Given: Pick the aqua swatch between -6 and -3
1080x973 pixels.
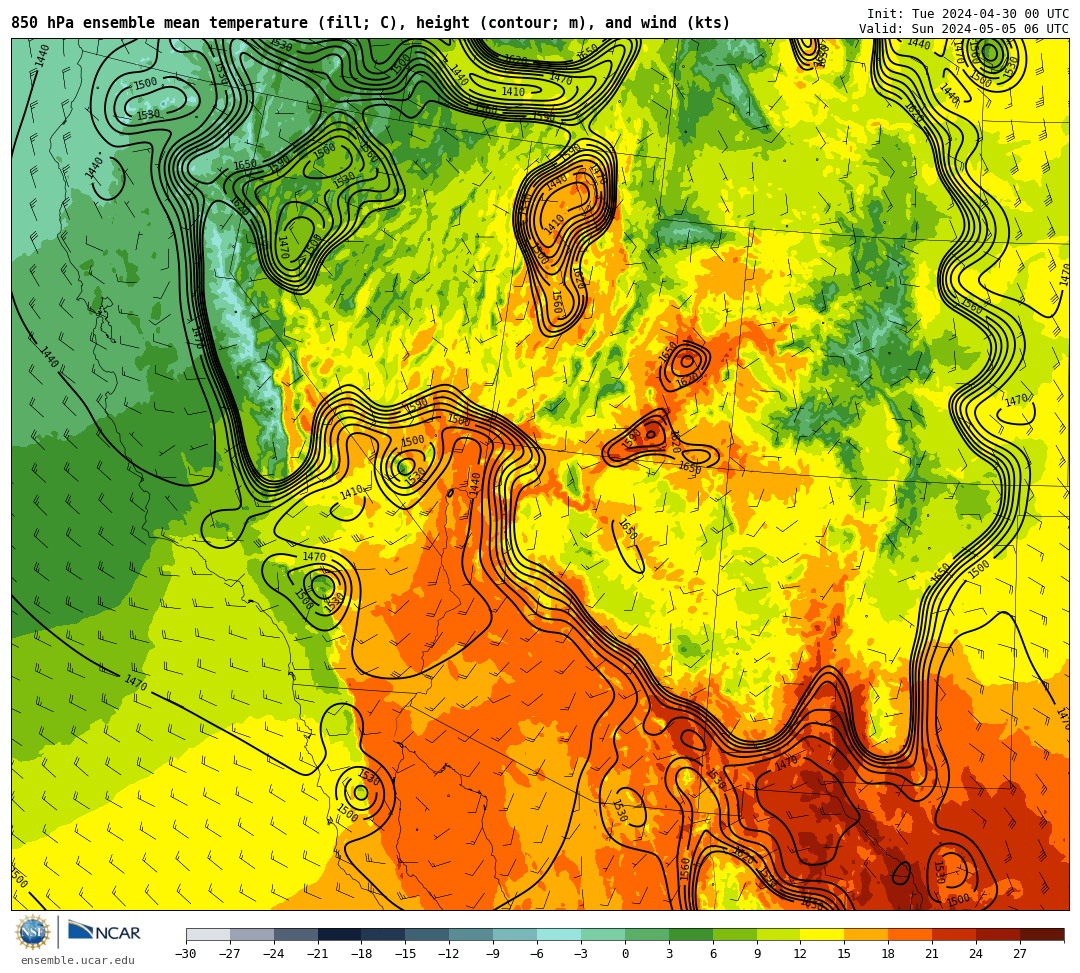Looking at the screenshot, I should tap(559, 934).
